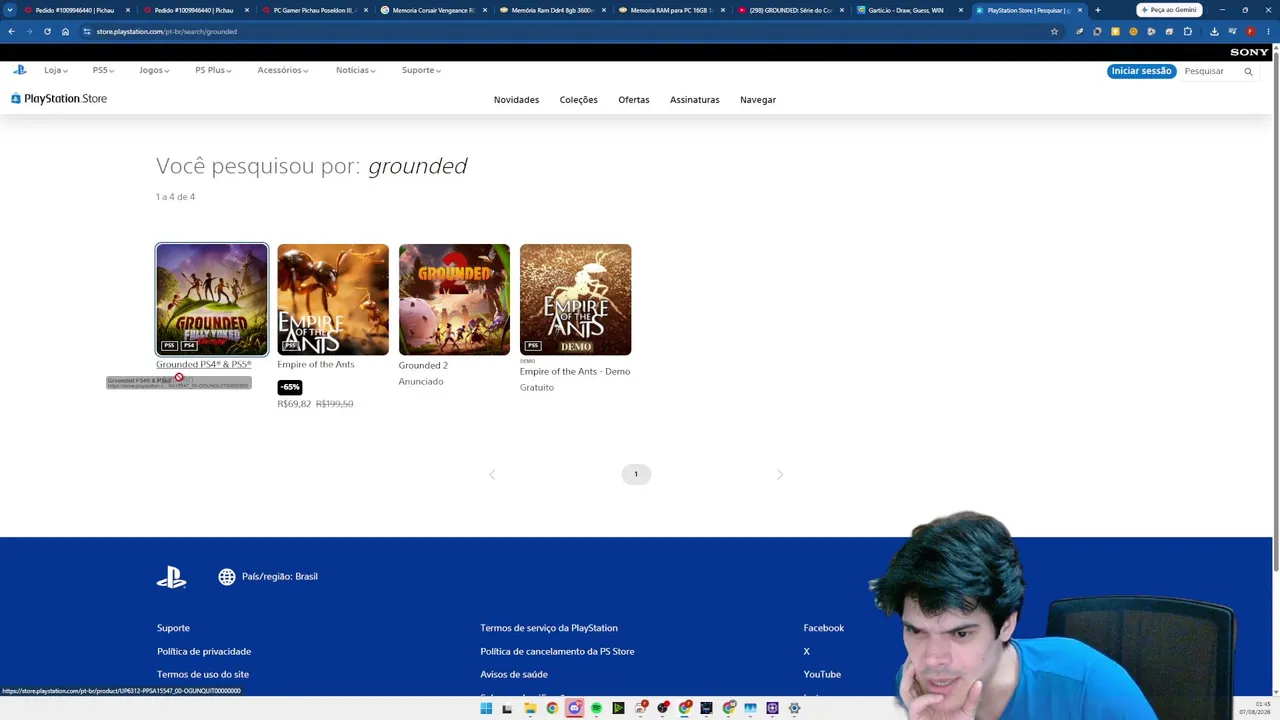Open the Ofertas store section

click(634, 100)
